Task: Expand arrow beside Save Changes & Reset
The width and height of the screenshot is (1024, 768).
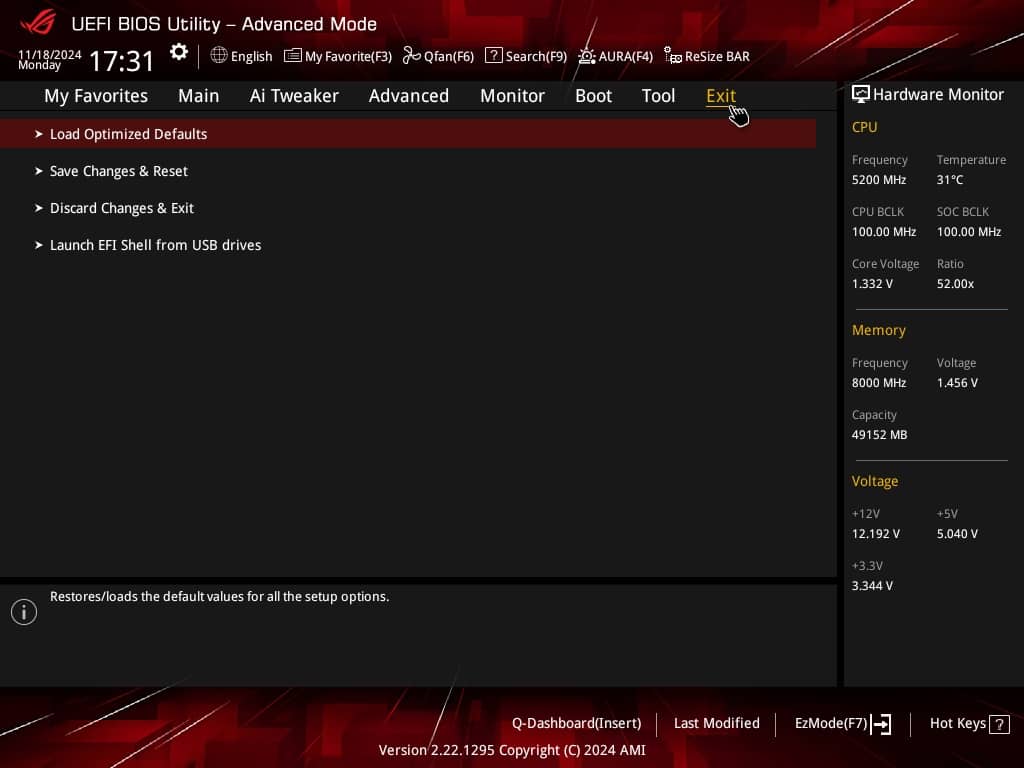Action: pos(39,171)
